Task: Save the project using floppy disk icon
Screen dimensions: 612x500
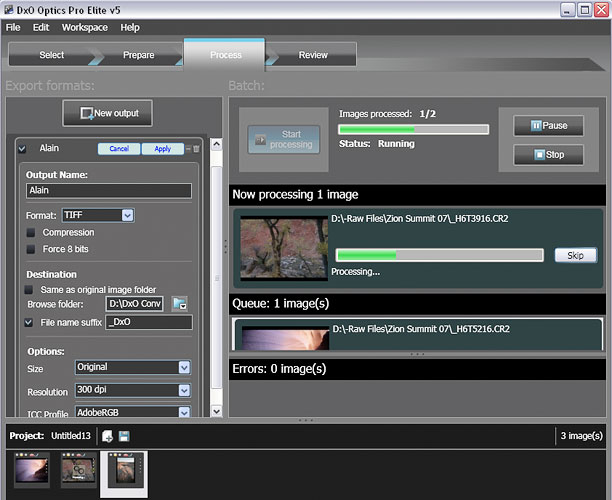Action: [x=124, y=436]
